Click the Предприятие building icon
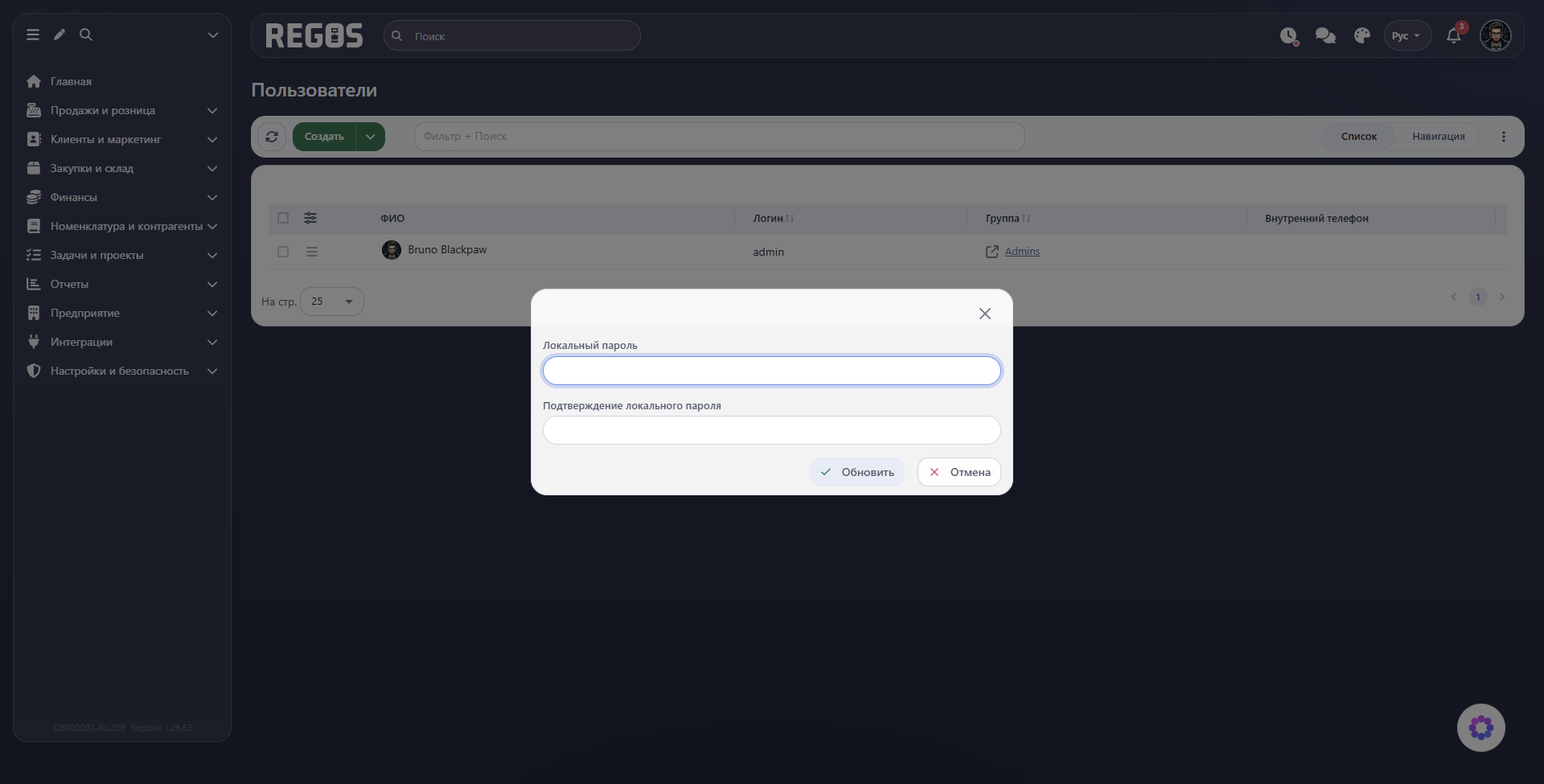Image resolution: width=1544 pixels, height=784 pixels. 34,313
